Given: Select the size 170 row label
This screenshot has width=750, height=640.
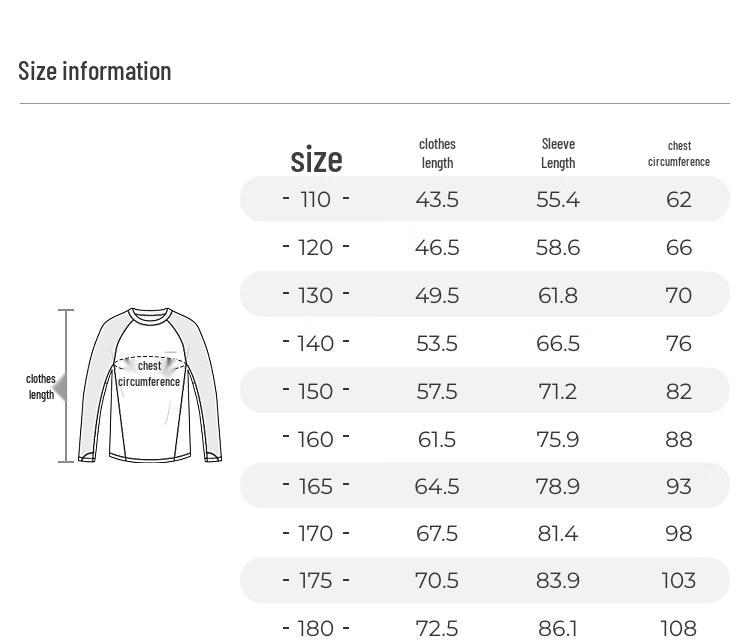Looking at the screenshot, I should click(x=316, y=533).
